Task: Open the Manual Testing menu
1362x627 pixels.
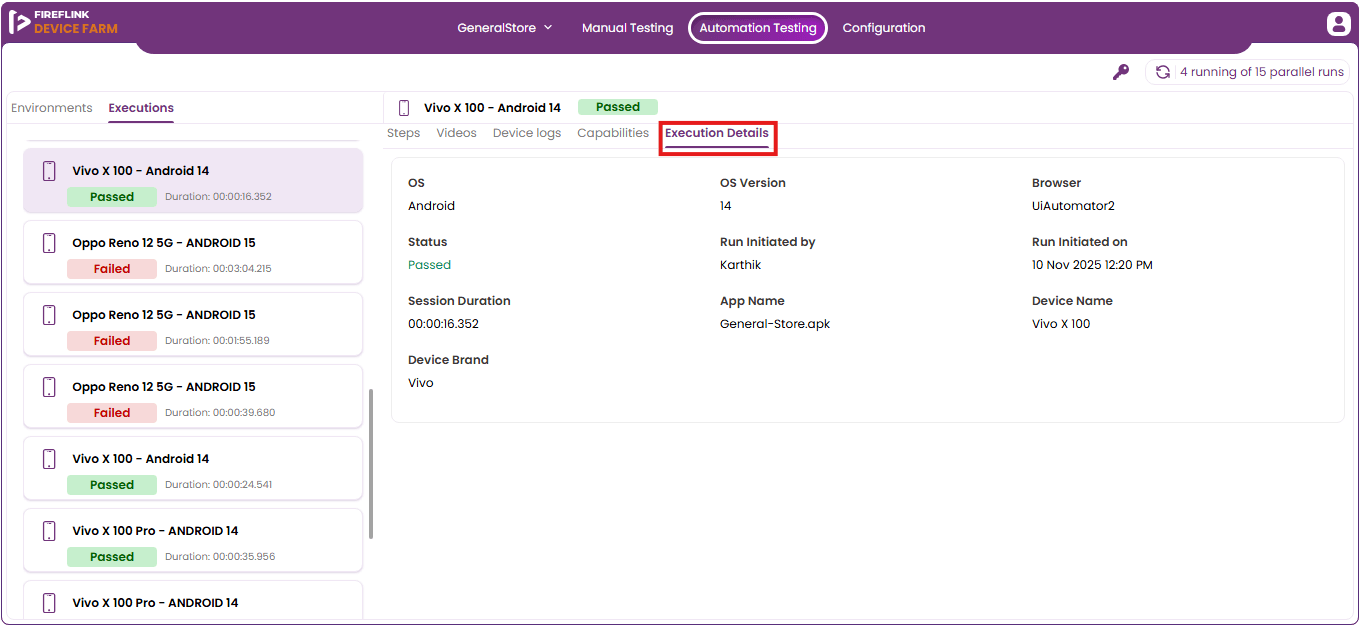Action: click(627, 28)
